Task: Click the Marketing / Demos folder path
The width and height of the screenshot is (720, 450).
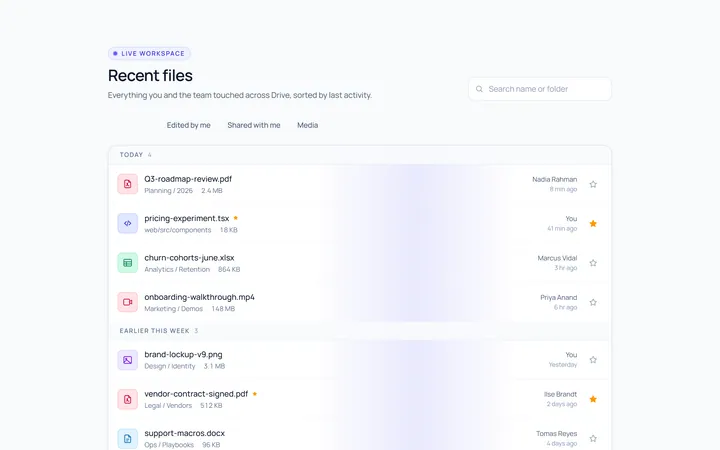Action: click(x=174, y=309)
